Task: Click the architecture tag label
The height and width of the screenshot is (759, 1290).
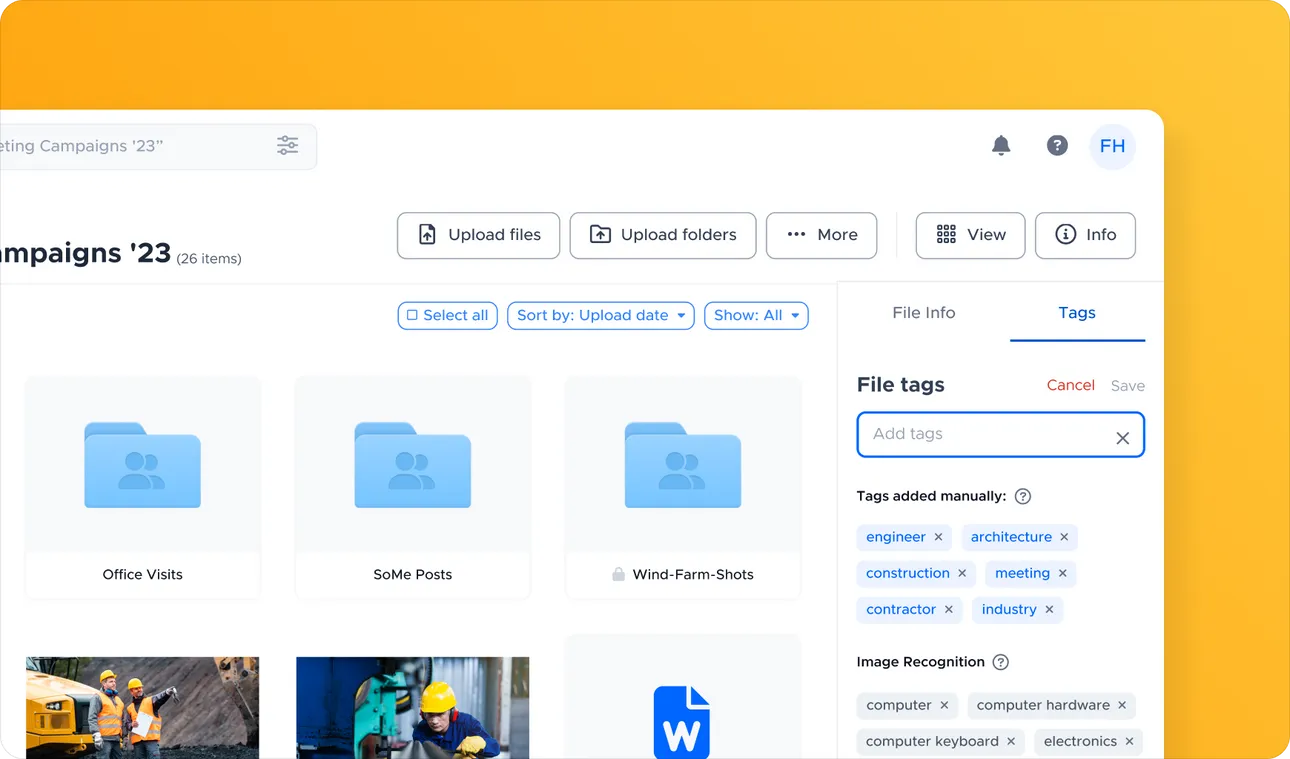Action: point(1011,537)
